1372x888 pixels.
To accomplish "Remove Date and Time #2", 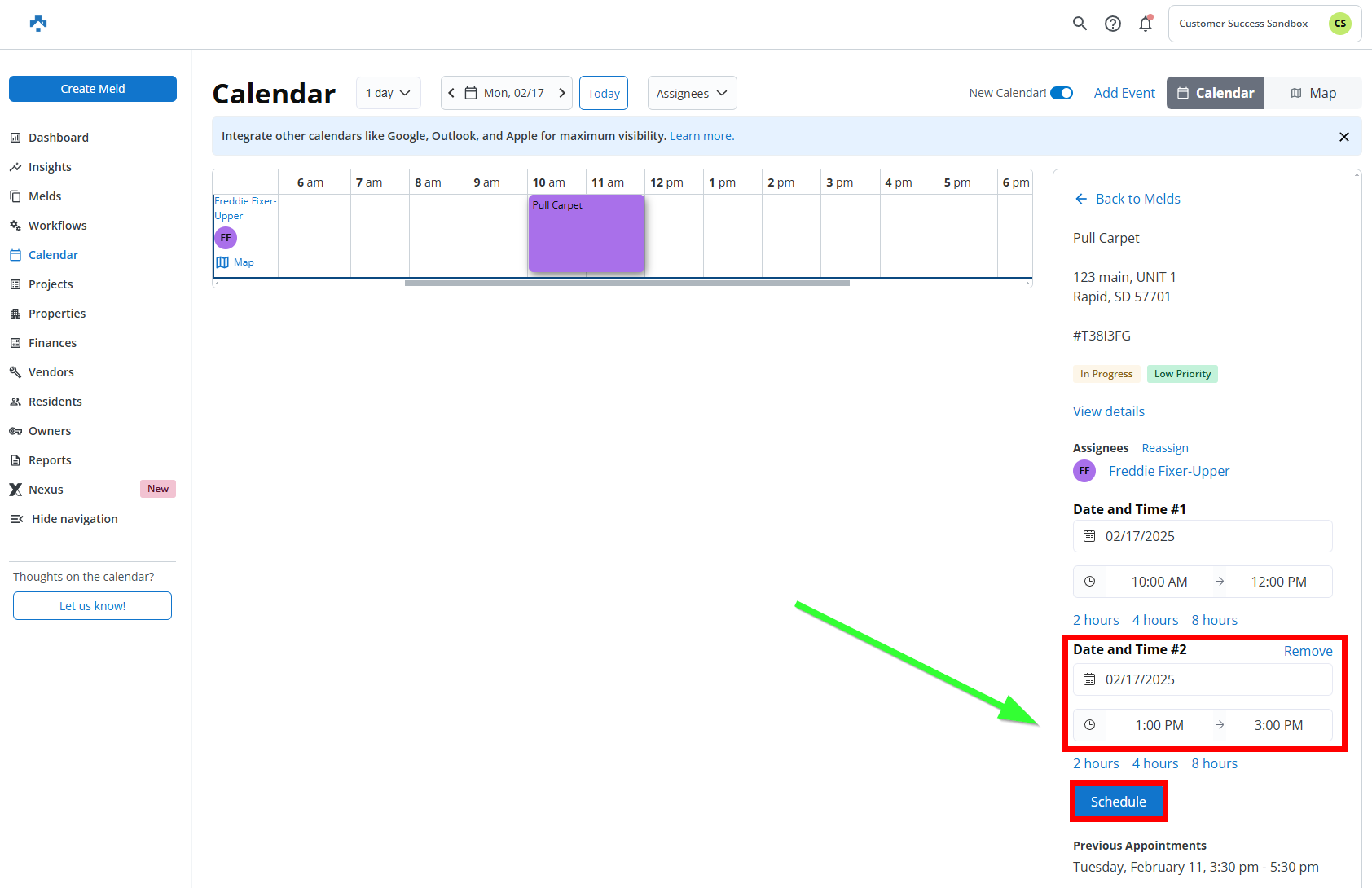I will point(1308,651).
